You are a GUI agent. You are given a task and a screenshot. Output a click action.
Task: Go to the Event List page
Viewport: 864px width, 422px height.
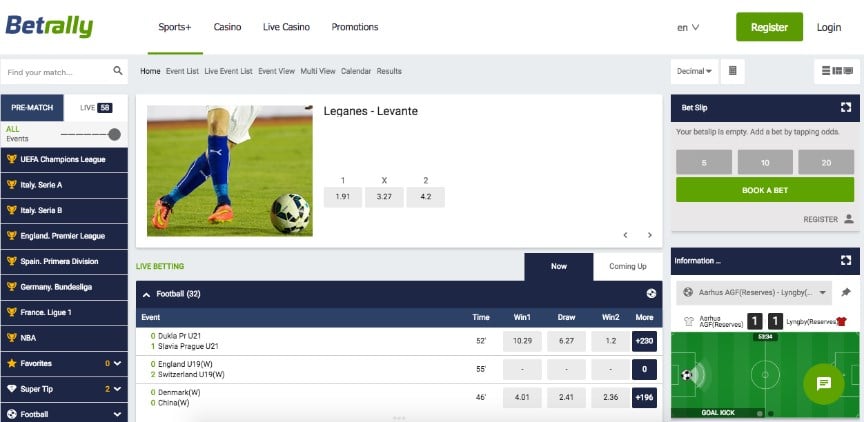point(182,71)
